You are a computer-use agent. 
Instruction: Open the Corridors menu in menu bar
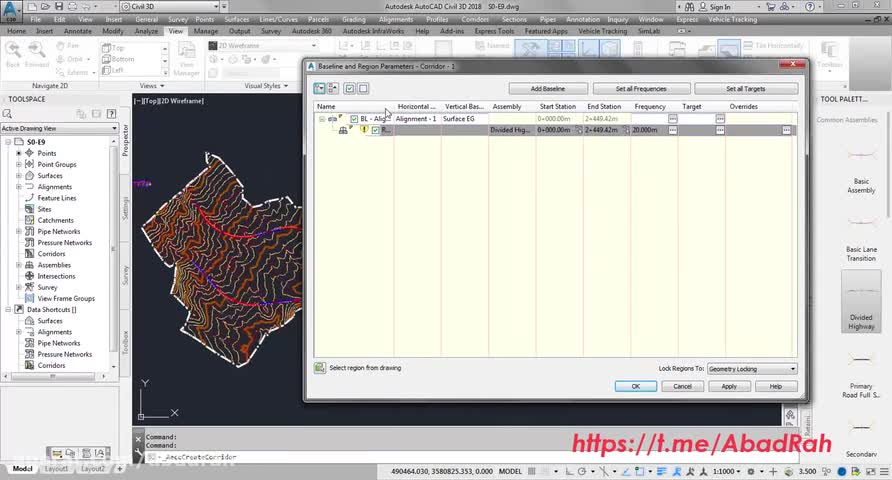tap(475, 19)
